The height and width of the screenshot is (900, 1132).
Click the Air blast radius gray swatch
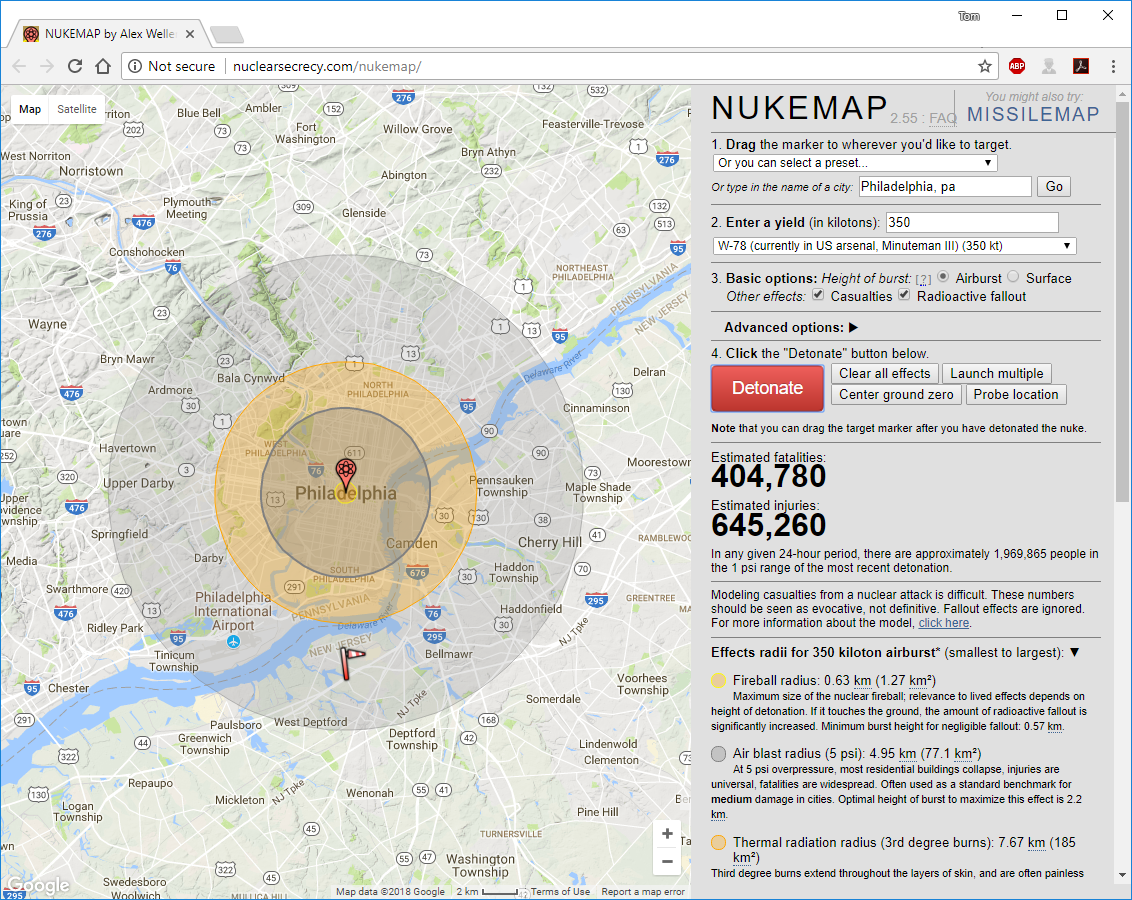coord(718,753)
